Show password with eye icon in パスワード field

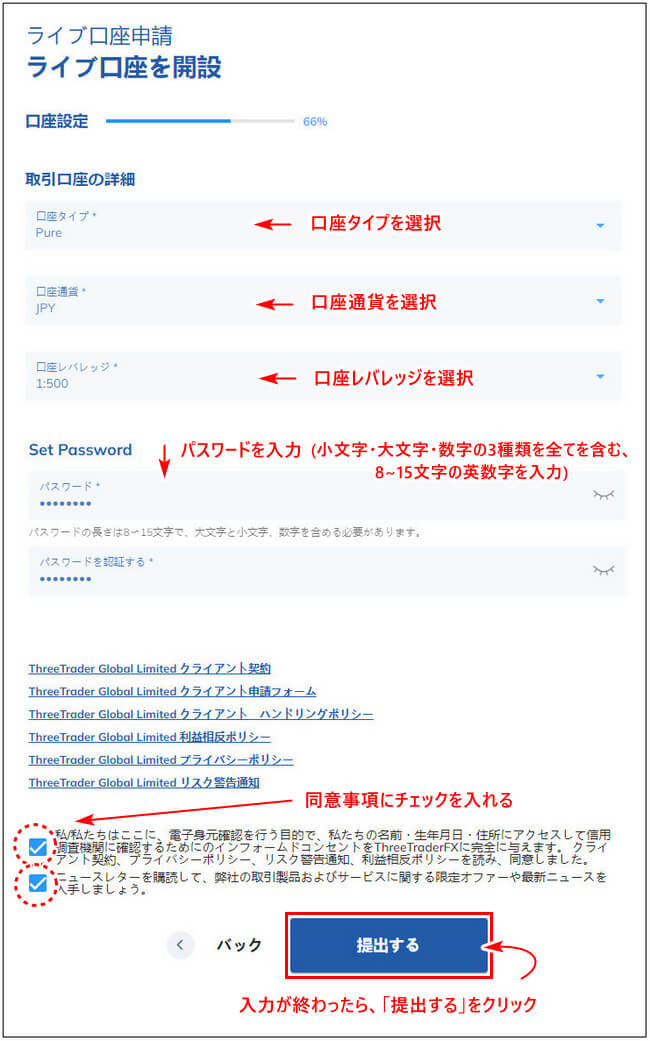tap(604, 495)
